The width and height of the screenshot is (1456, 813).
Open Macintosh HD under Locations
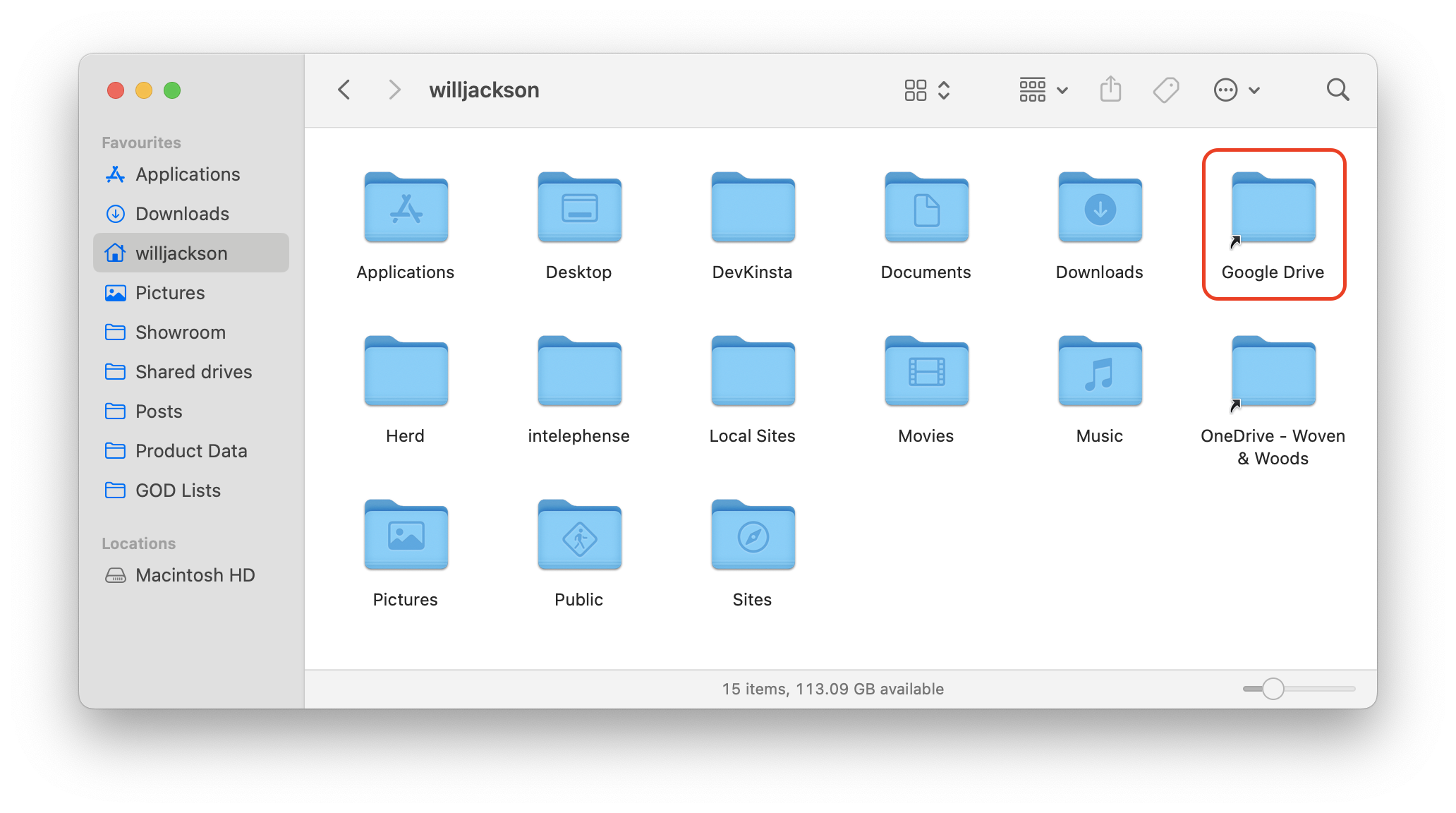click(x=195, y=575)
